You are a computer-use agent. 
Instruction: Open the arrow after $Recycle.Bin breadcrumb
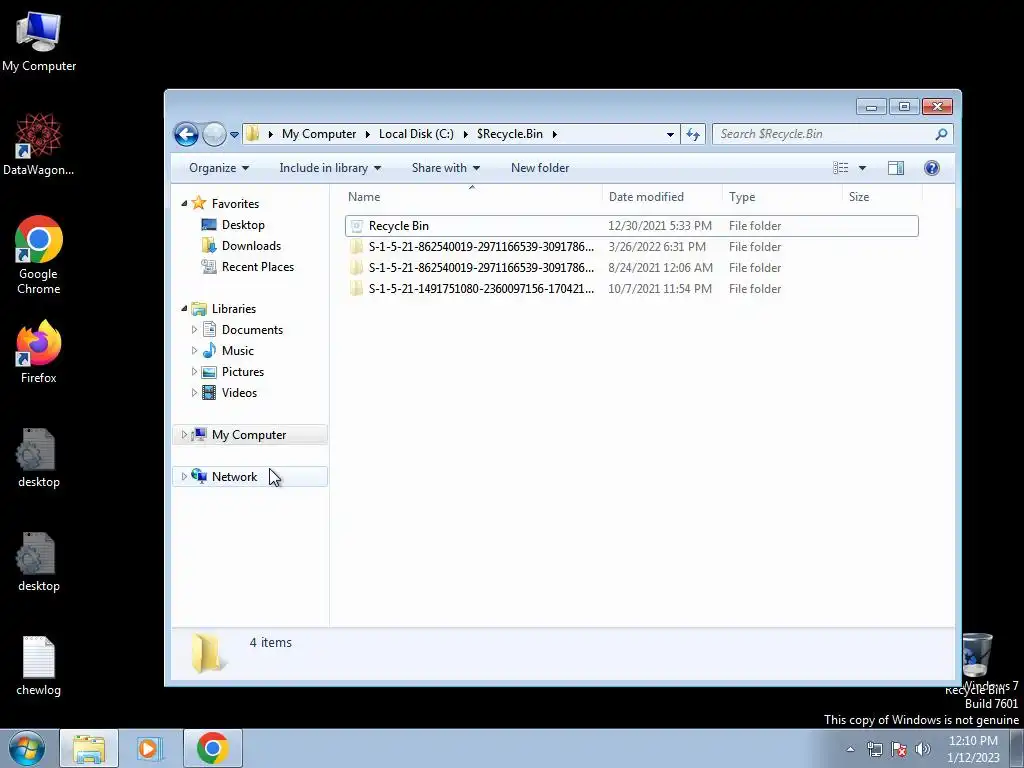tap(554, 134)
